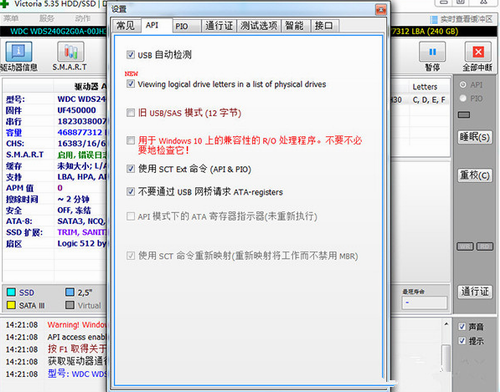Toggle viewing logical drive letters checkbox
Viewport: 500px width, 392px height.
pyautogui.click(x=130, y=84)
